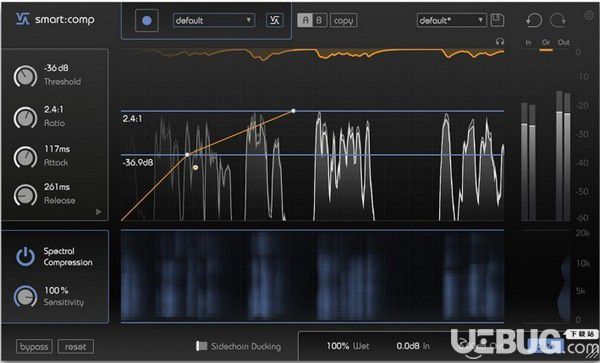Select state B in the A/B comparison
This screenshot has height=363, width=600.
[x=320, y=20]
